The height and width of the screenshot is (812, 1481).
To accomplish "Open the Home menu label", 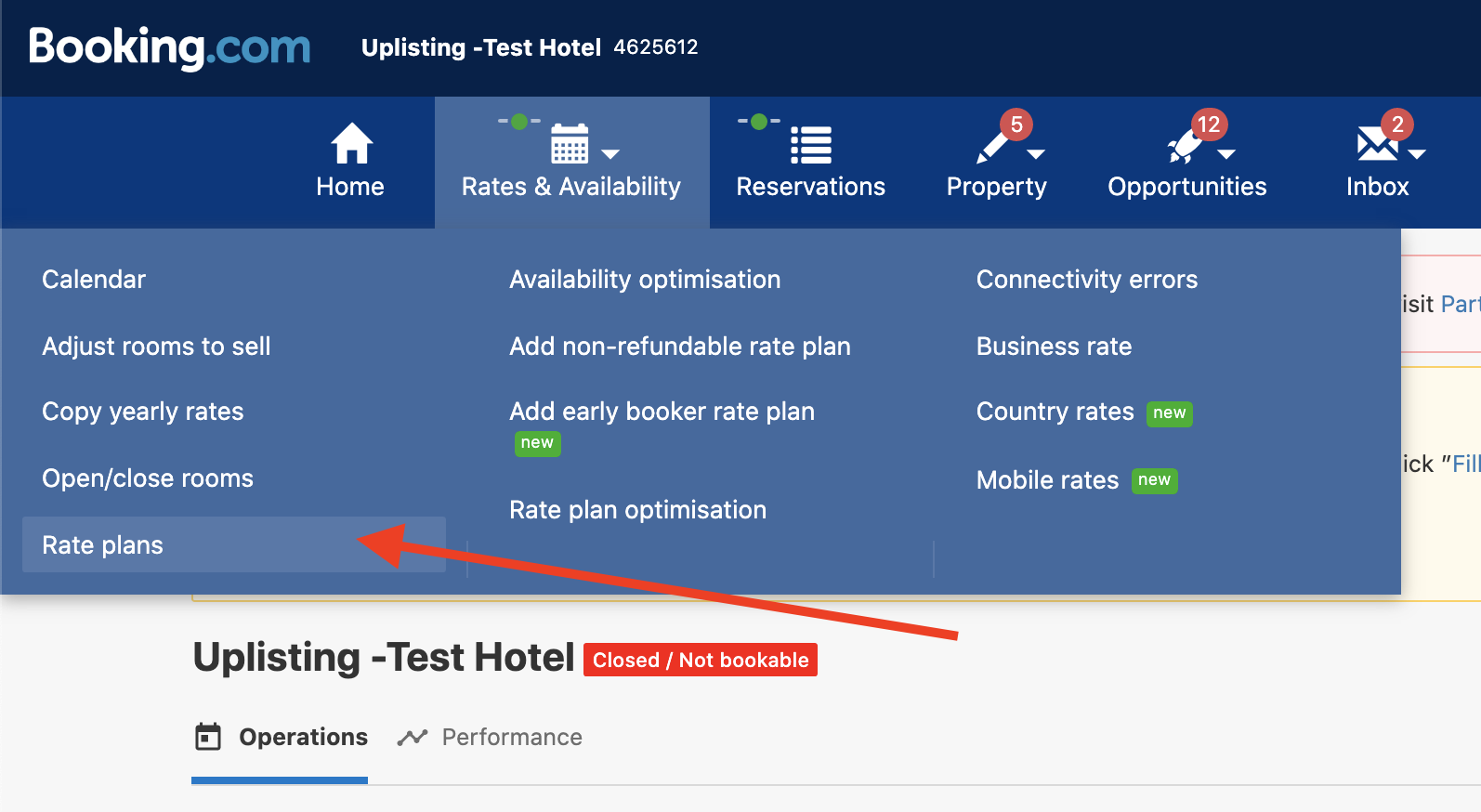I will click(350, 187).
